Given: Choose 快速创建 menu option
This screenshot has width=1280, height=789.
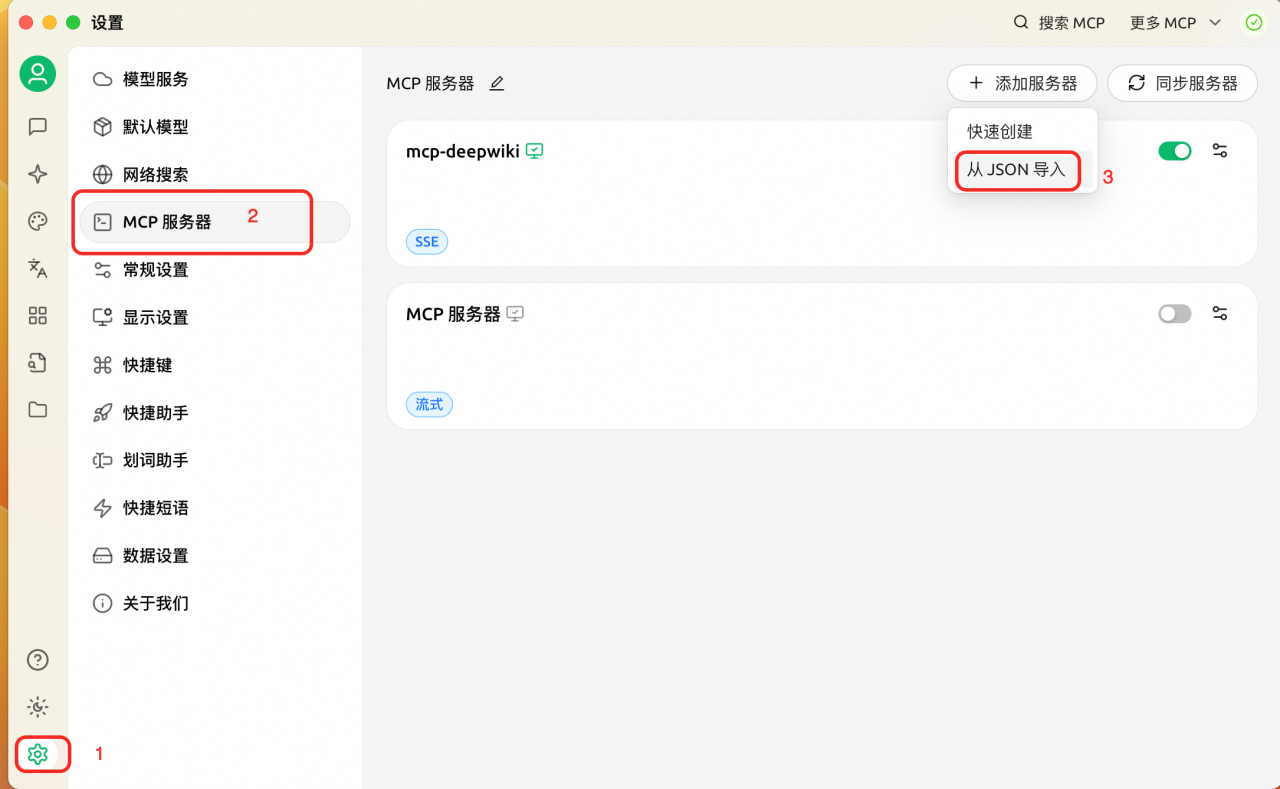Looking at the screenshot, I should click(1000, 132).
